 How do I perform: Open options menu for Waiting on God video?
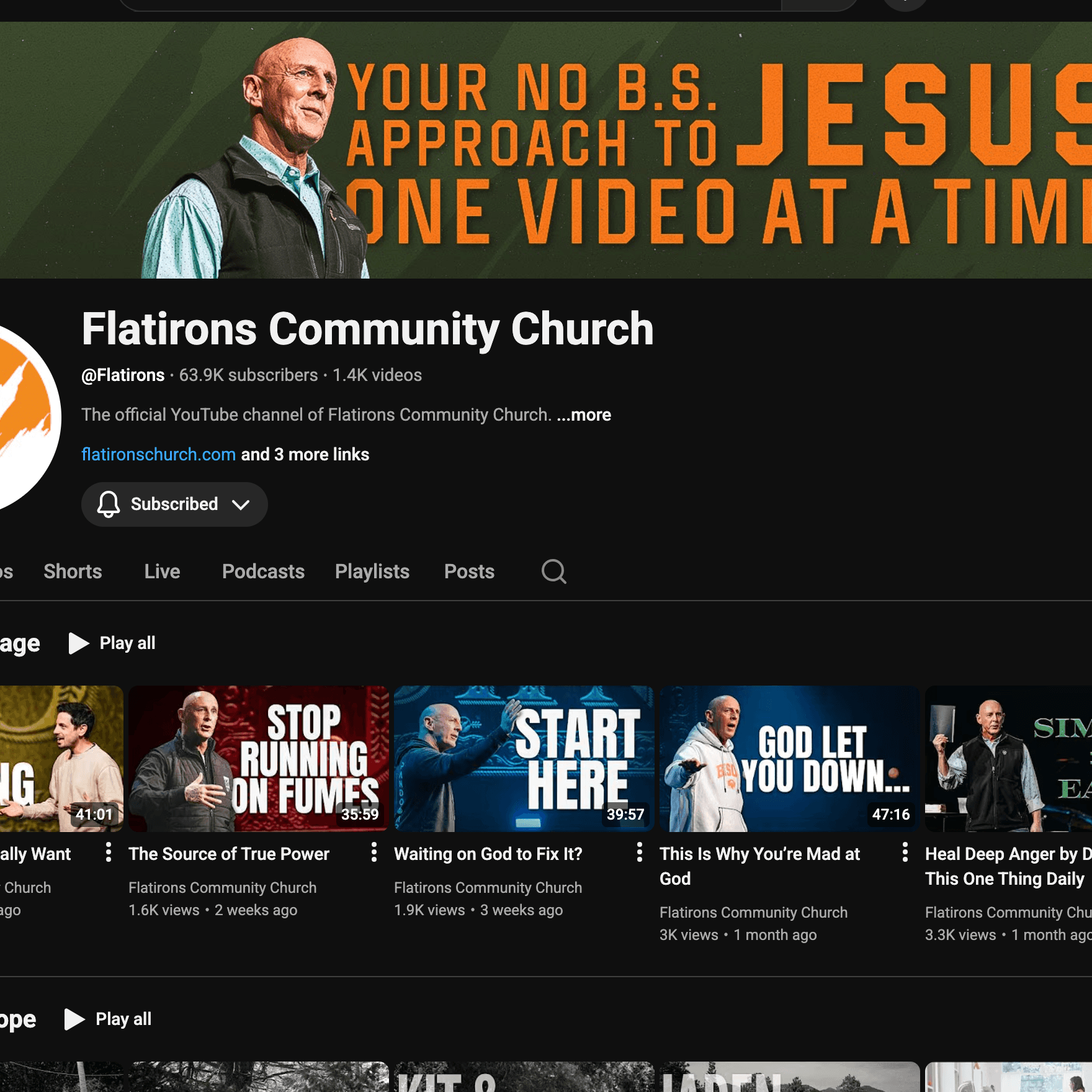point(639,853)
